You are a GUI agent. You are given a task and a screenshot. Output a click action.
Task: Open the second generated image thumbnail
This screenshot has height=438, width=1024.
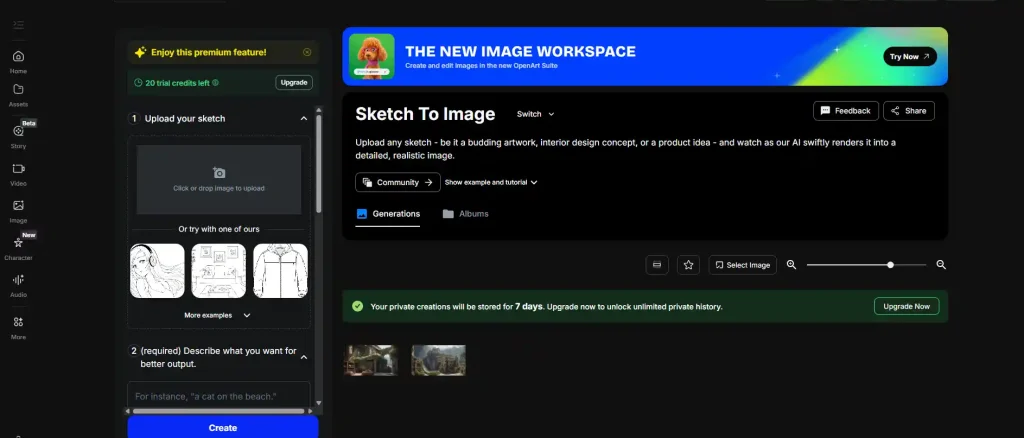click(438, 360)
